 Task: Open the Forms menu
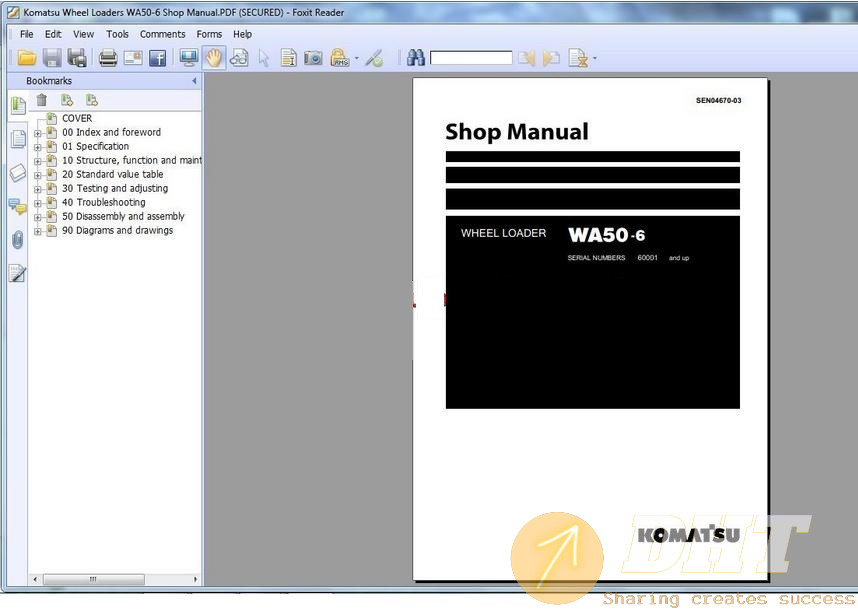click(x=209, y=34)
